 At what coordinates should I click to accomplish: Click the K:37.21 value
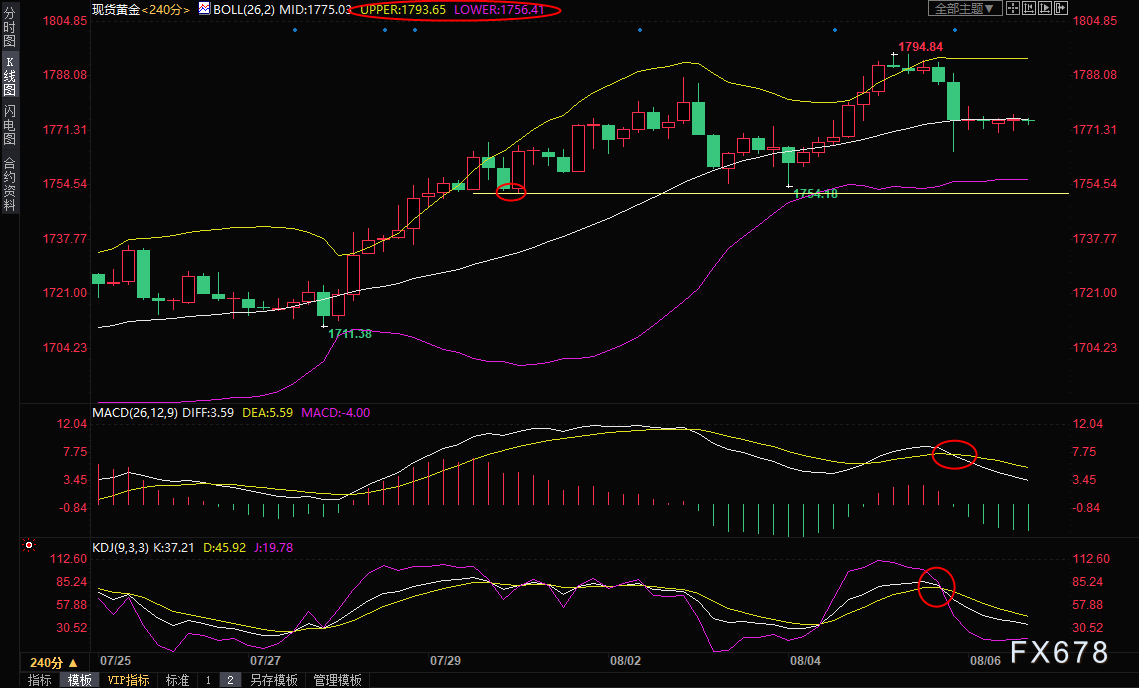[173, 548]
